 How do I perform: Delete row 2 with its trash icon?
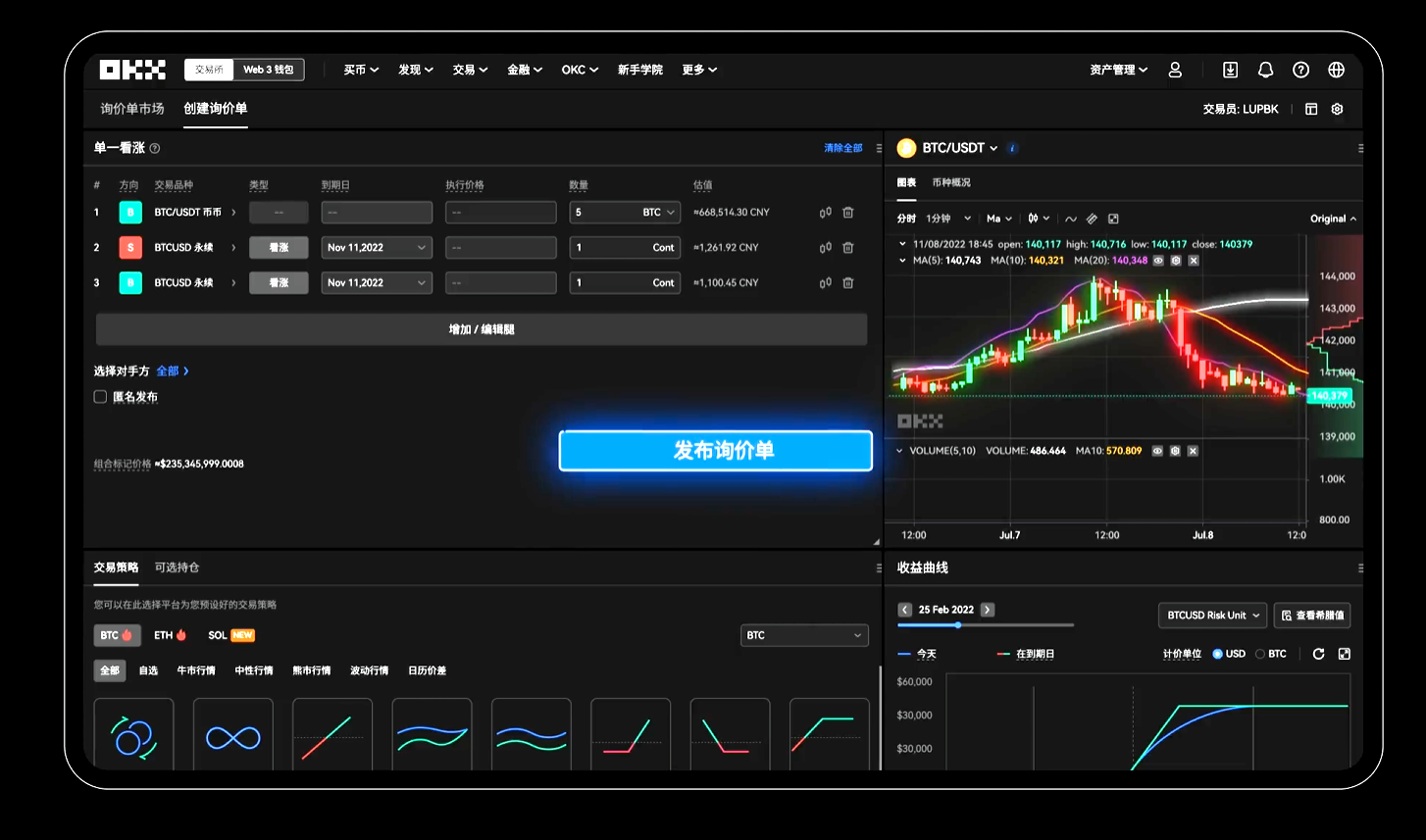(848, 247)
